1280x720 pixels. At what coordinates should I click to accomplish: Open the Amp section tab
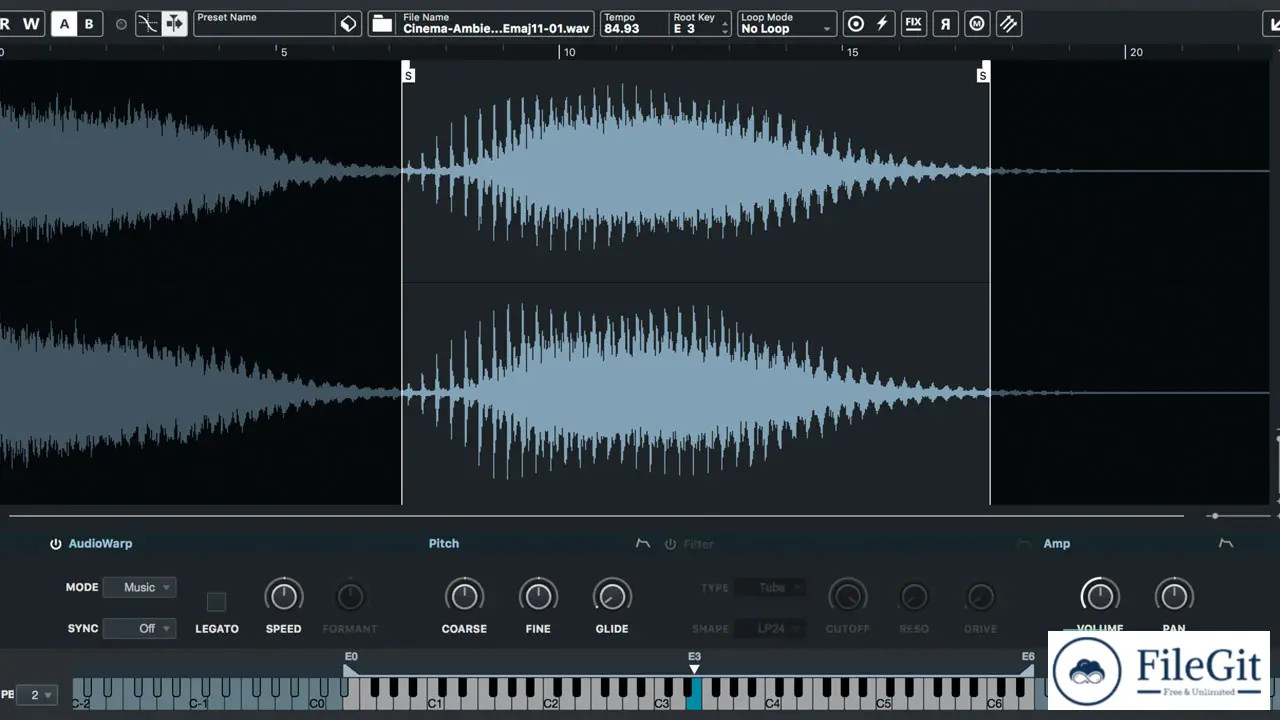point(1057,544)
